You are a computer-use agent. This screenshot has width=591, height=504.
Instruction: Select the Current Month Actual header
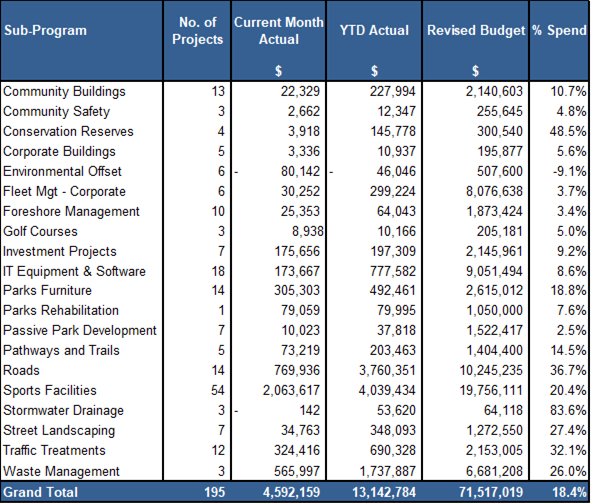point(279,31)
